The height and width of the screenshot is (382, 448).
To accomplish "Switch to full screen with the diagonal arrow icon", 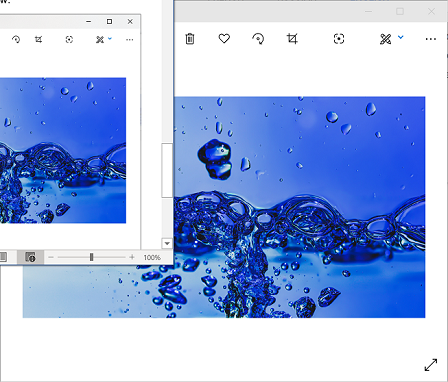I will tap(431, 365).
